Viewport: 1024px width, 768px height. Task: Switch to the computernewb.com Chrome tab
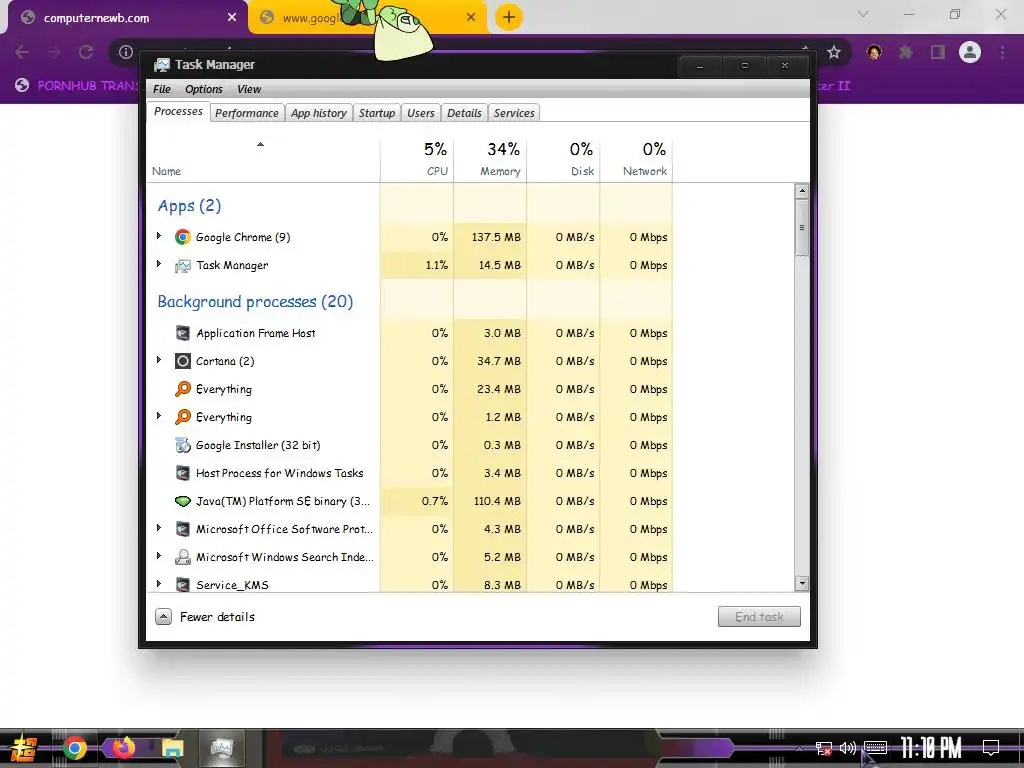(x=127, y=18)
